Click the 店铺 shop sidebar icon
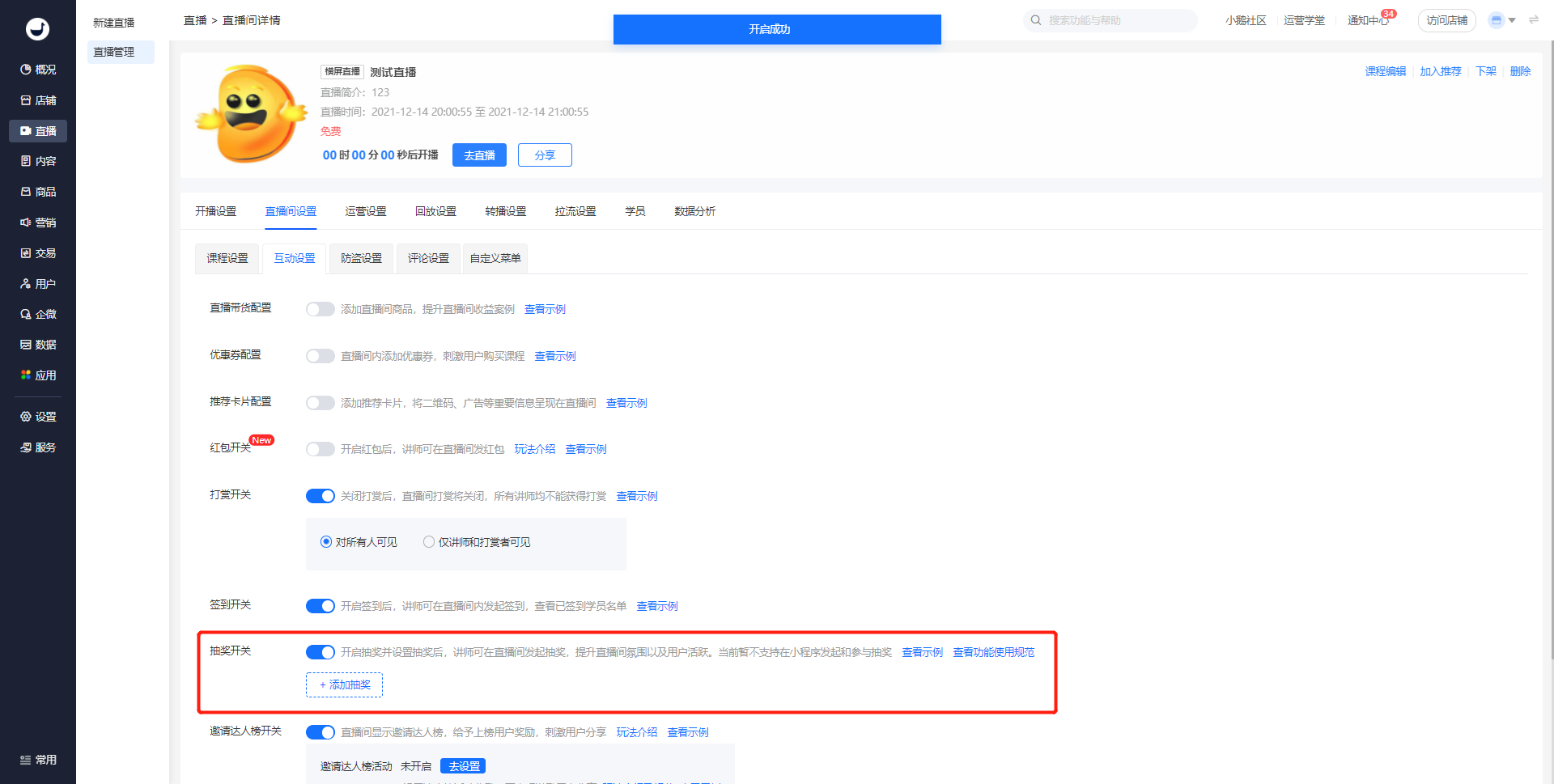1554x784 pixels. pyautogui.click(x=26, y=100)
